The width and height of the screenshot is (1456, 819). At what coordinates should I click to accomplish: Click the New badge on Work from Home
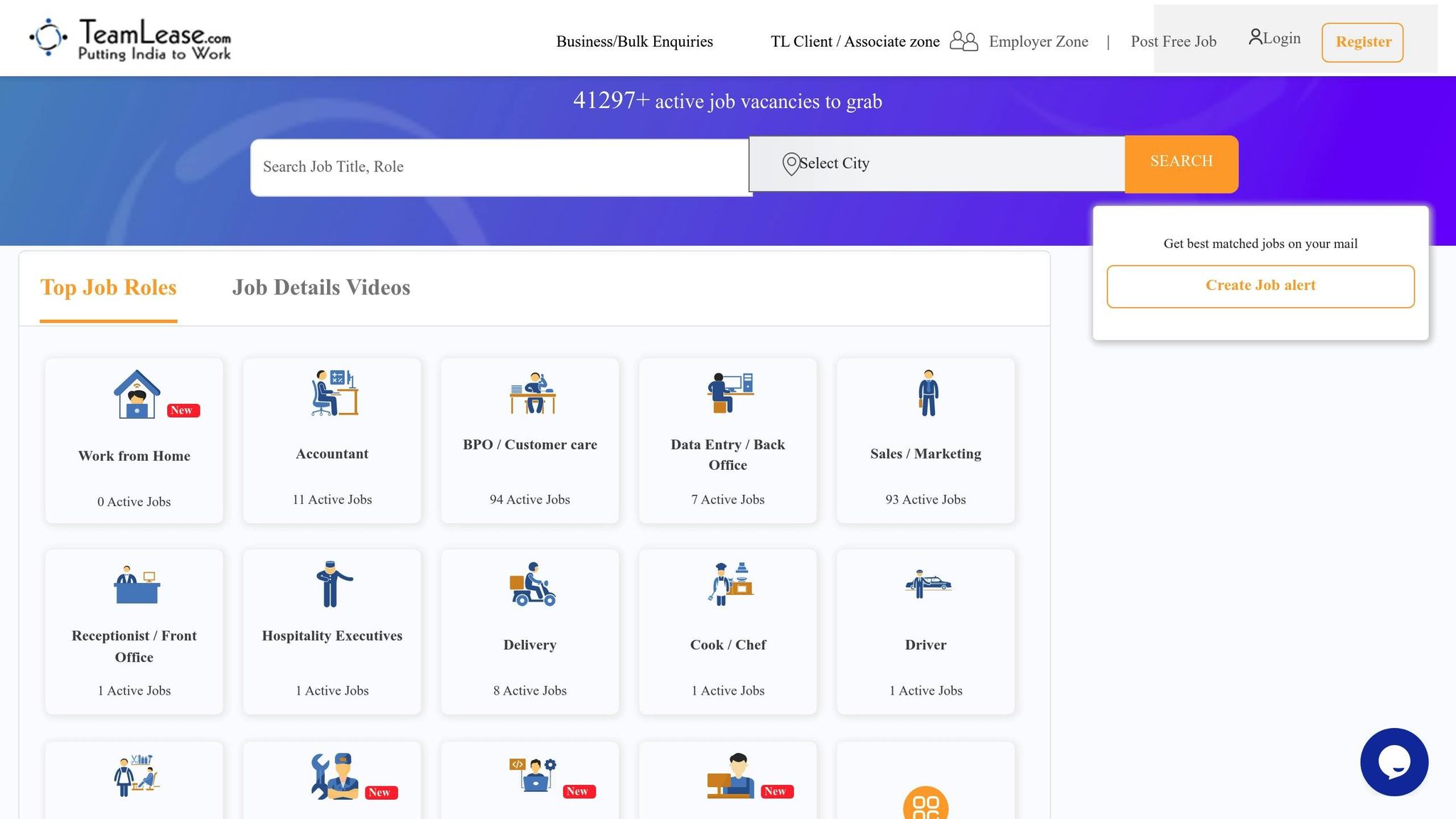click(183, 410)
